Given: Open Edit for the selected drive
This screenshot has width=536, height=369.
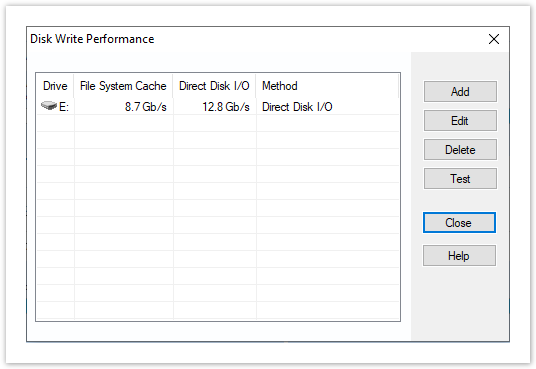Looking at the screenshot, I should (x=460, y=120).
